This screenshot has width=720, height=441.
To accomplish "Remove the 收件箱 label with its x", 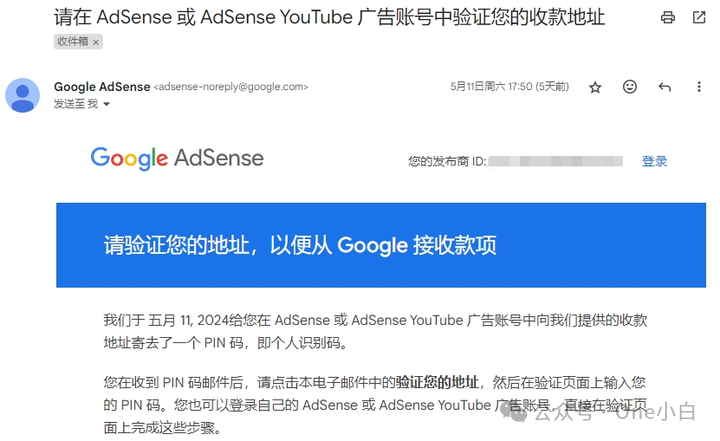I will click(x=96, y=42).
